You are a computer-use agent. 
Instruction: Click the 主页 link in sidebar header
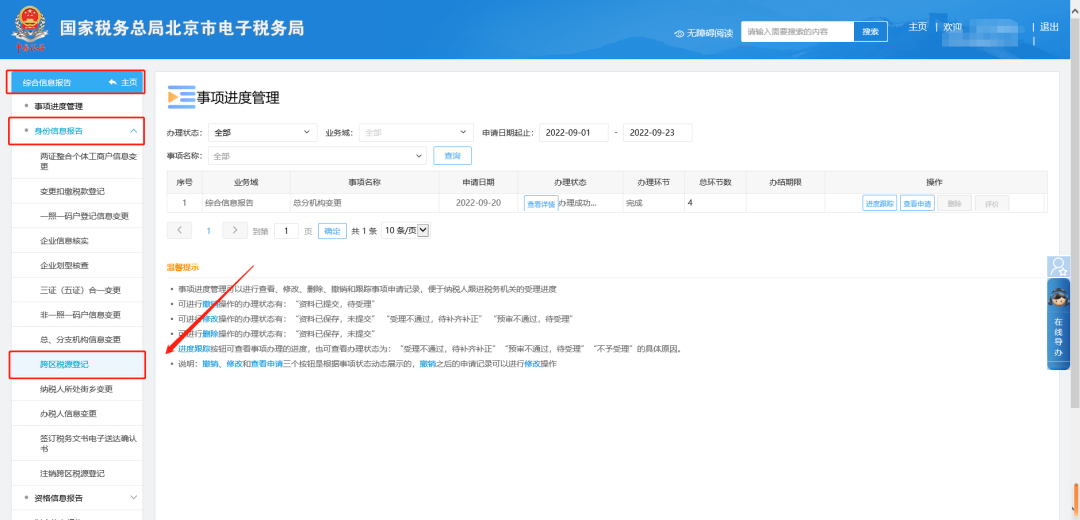129,83
